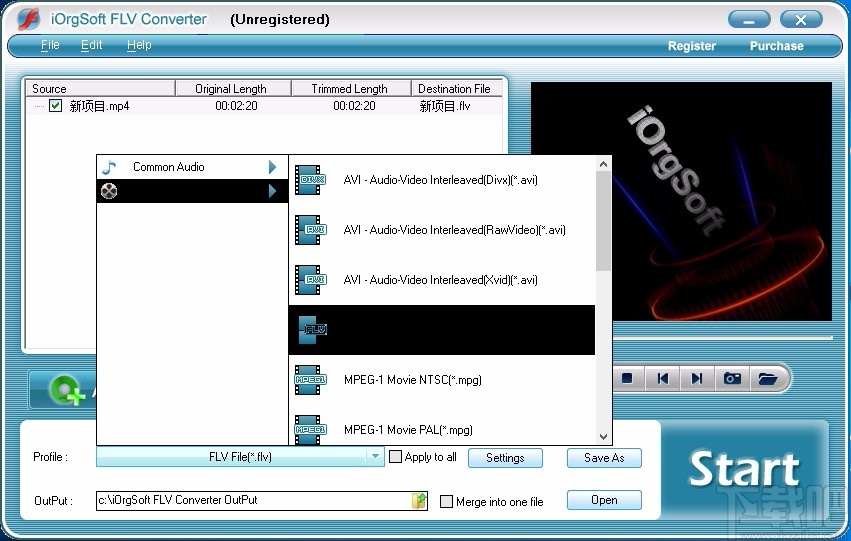Start the conversion with Start button

pos(745,469)
